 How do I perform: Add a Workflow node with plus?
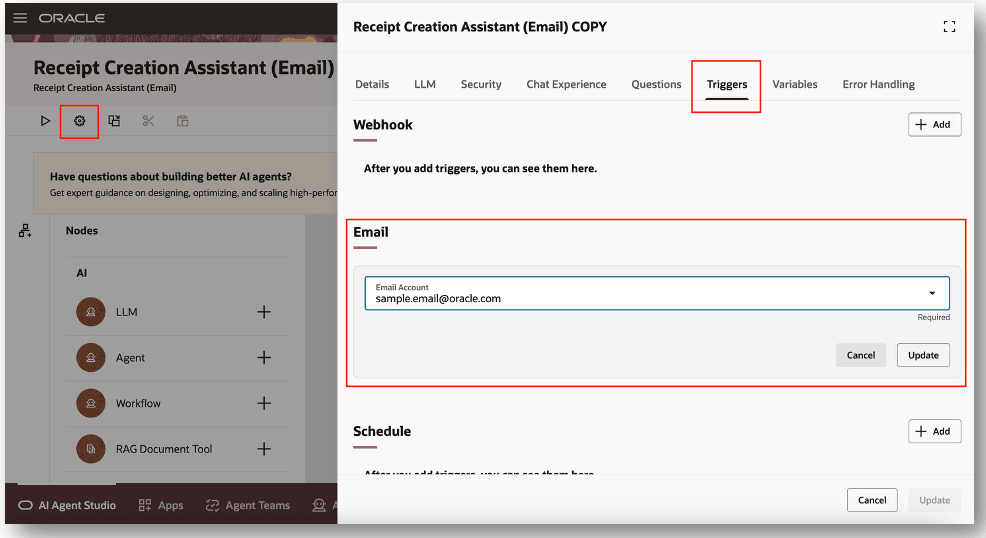click(x=264, y=403)
